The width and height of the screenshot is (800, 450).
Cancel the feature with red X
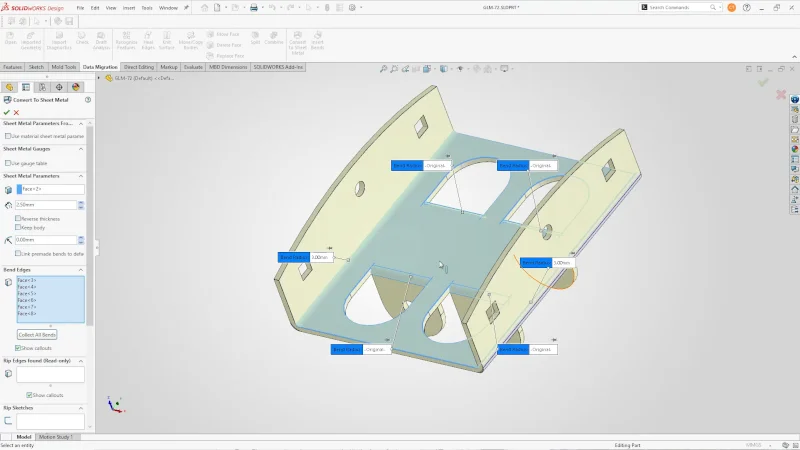[x=17, y=112]
